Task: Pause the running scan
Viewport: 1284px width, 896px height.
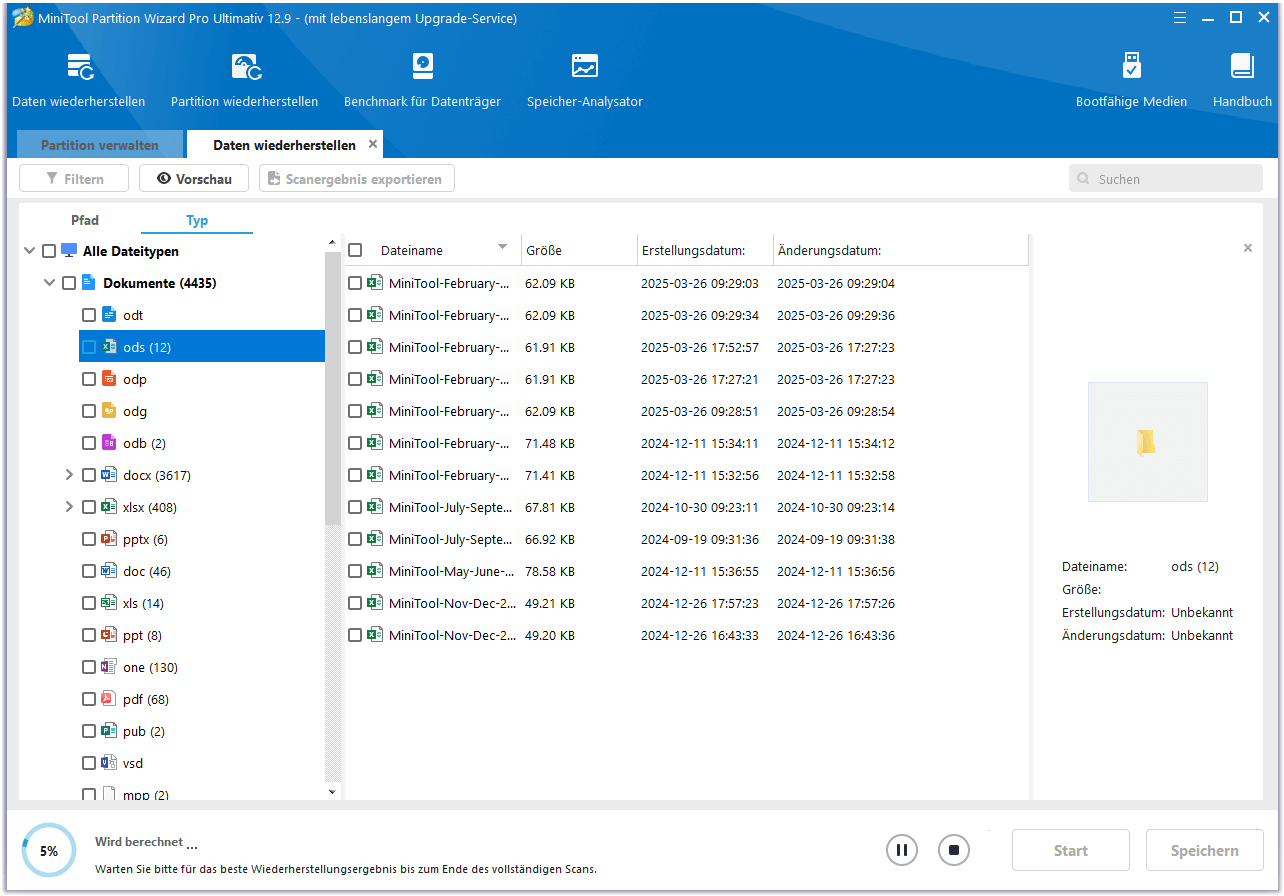Action: (x=901, y=850)
